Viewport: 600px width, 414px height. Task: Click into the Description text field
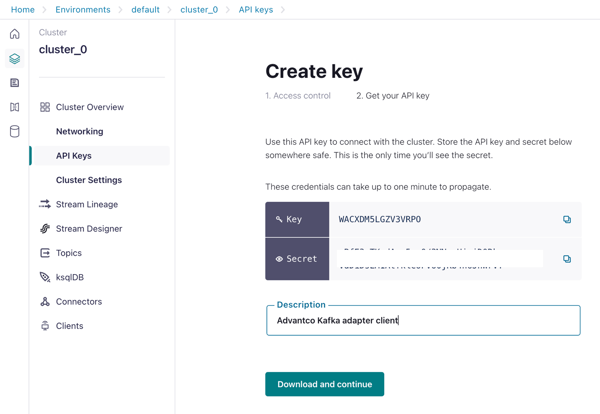pyautogui.click(x=423, y=320)
